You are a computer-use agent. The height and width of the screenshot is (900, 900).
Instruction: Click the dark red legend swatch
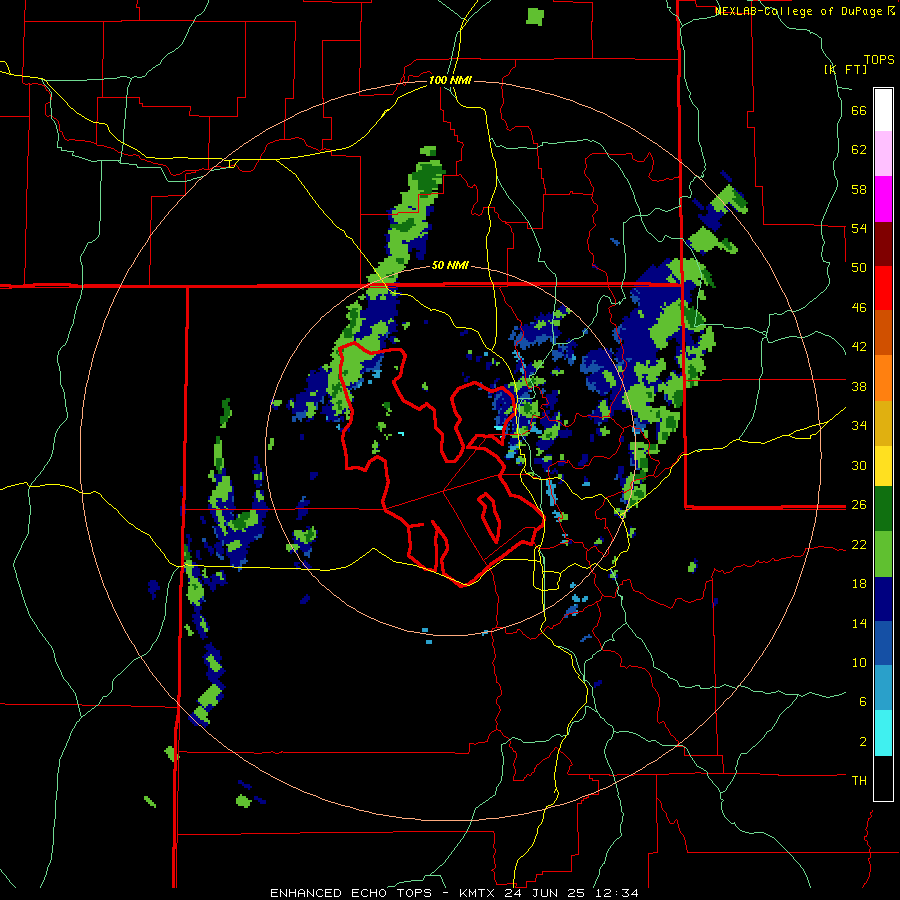(883, 244)
